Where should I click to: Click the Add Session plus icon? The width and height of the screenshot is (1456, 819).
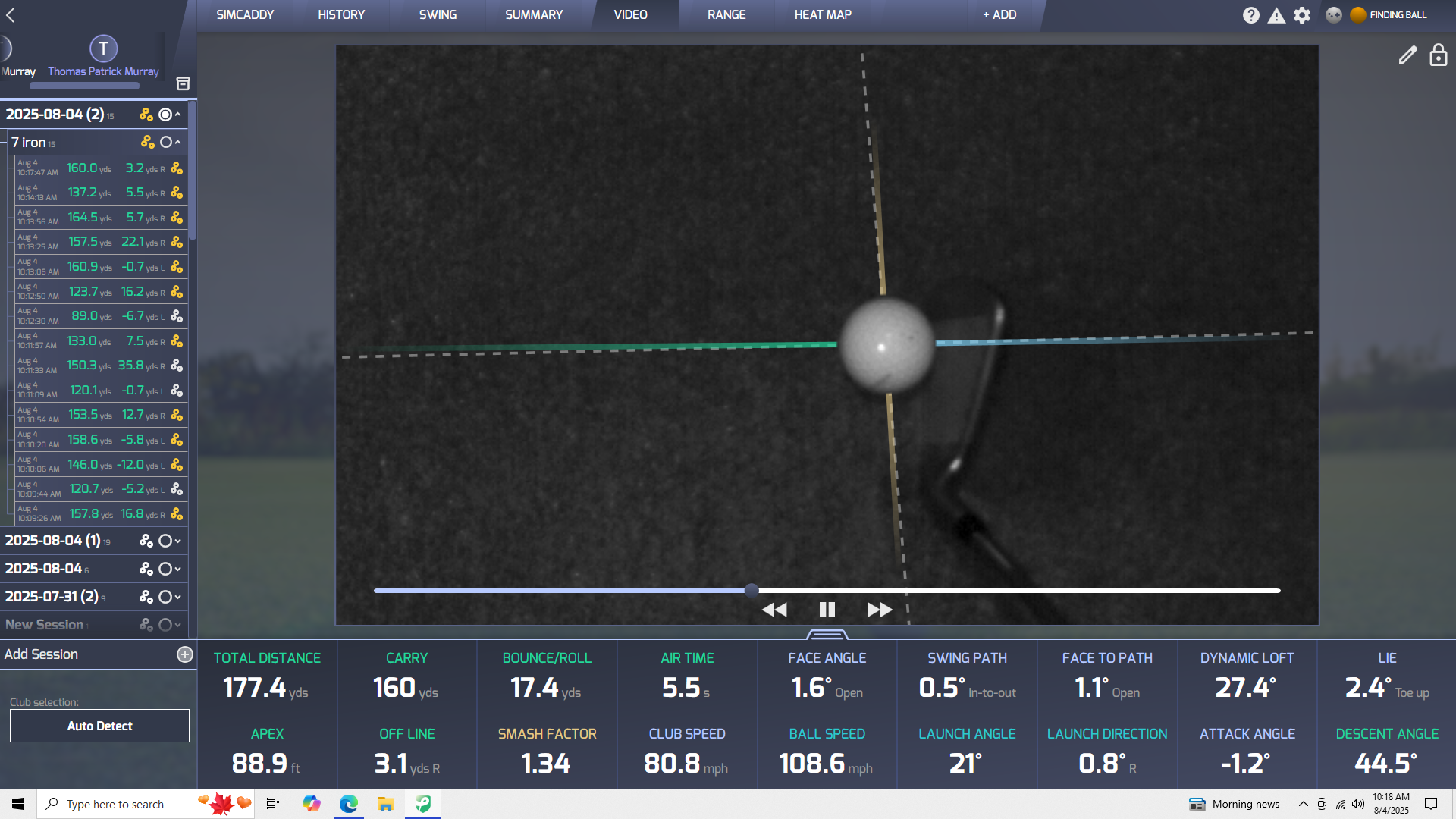pyautogui.click(x=185, y=654)
